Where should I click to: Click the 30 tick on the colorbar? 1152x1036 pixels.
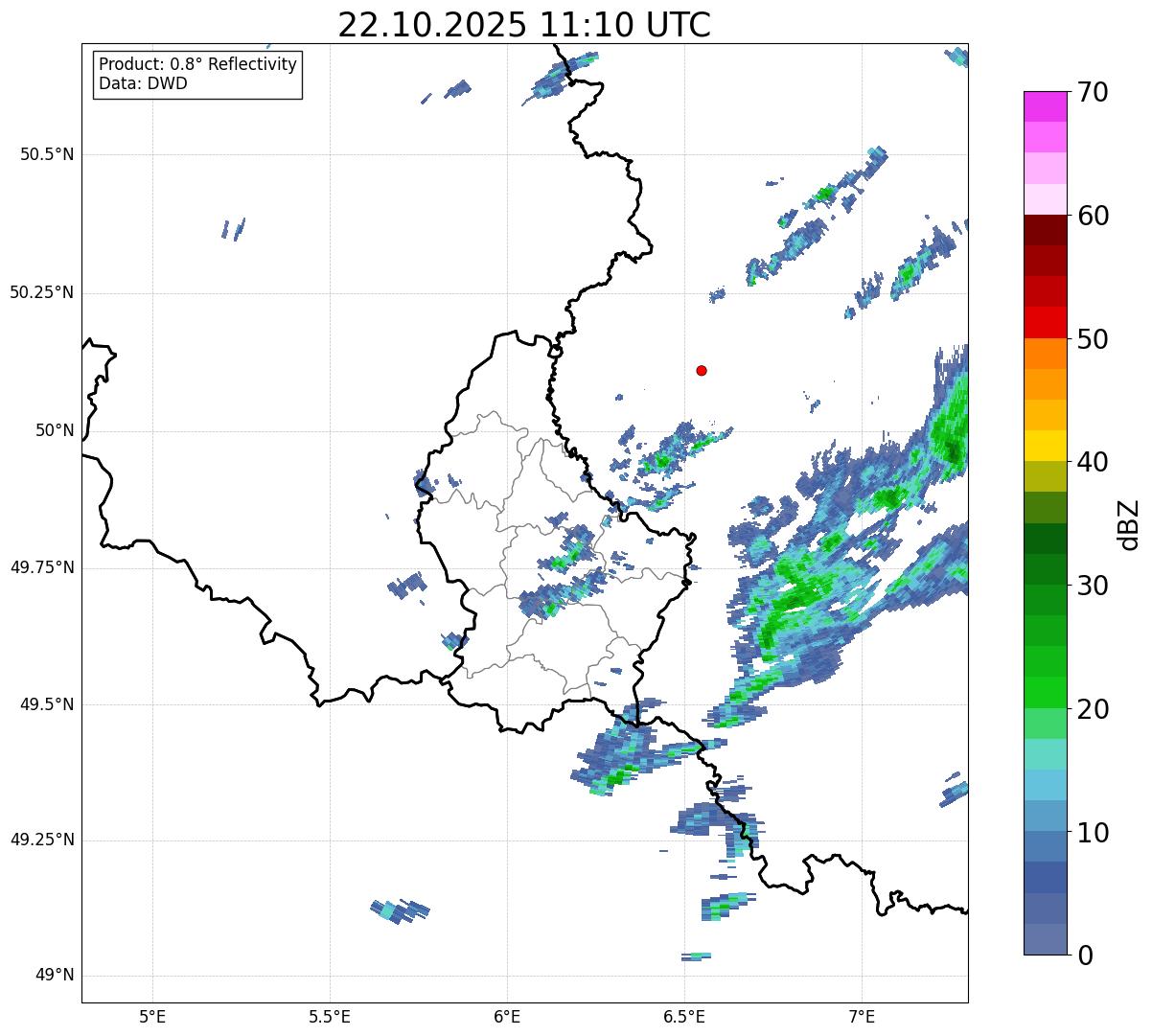point(1093,586)
